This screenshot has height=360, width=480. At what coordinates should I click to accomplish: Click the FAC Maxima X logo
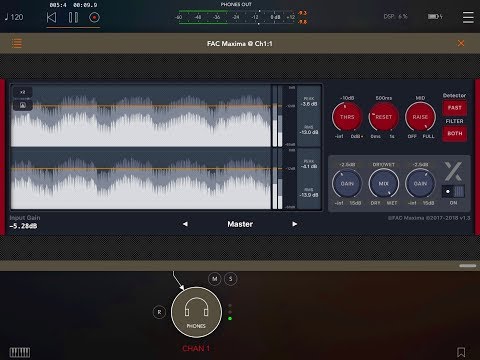(x=453, y=171)
